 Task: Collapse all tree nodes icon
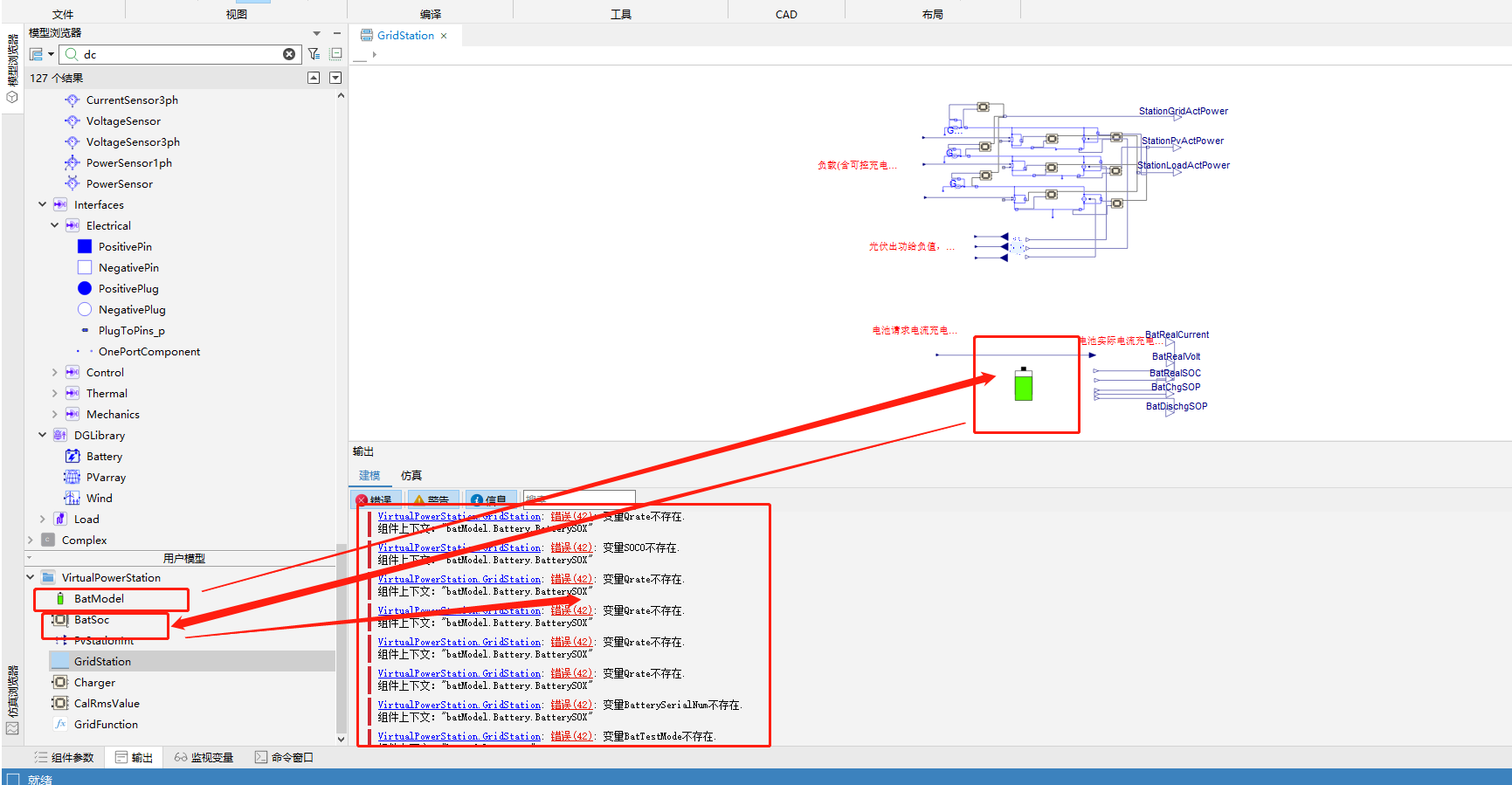pos(336,54)
